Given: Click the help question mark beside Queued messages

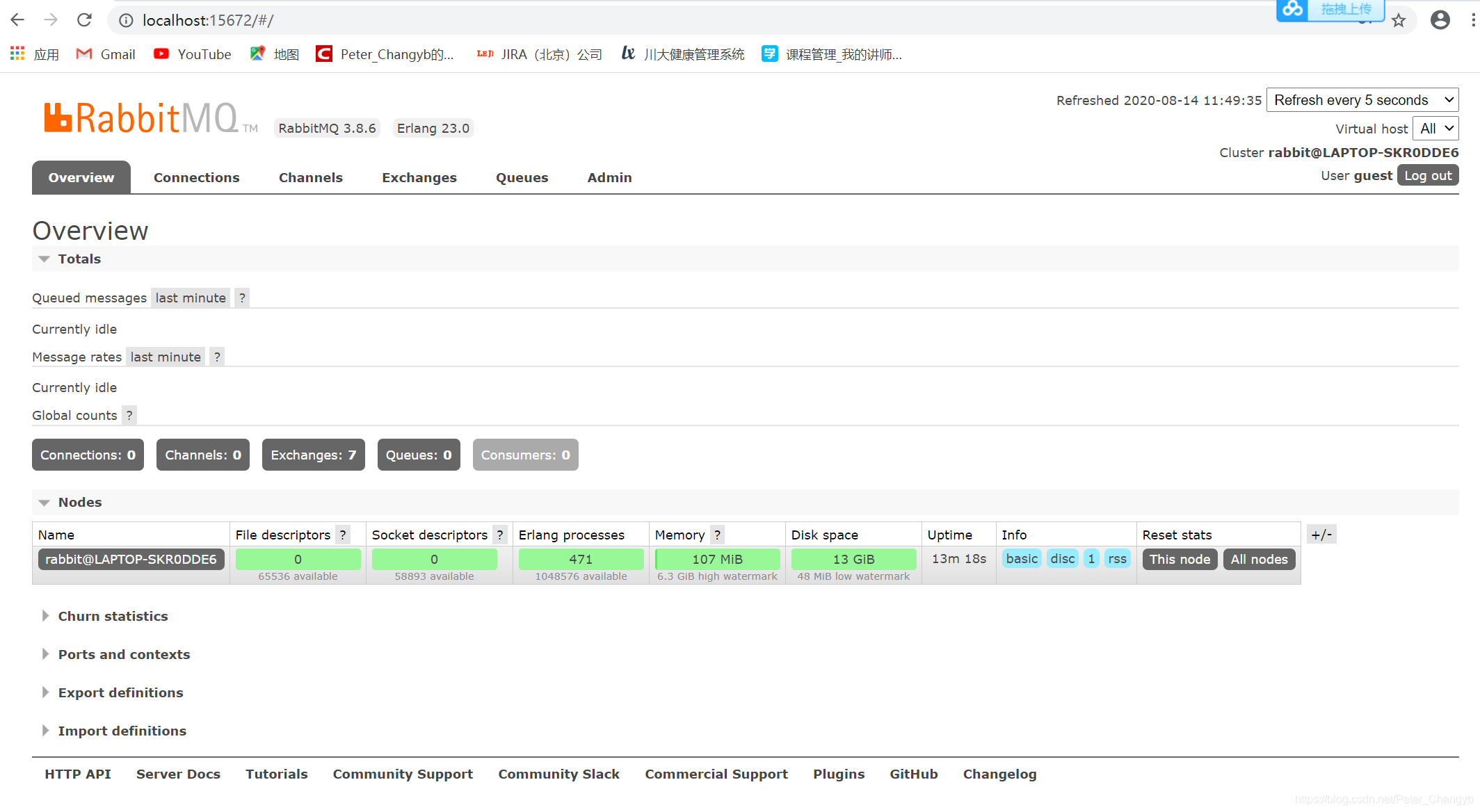Looking at the screenshot, I should (242, 298).
